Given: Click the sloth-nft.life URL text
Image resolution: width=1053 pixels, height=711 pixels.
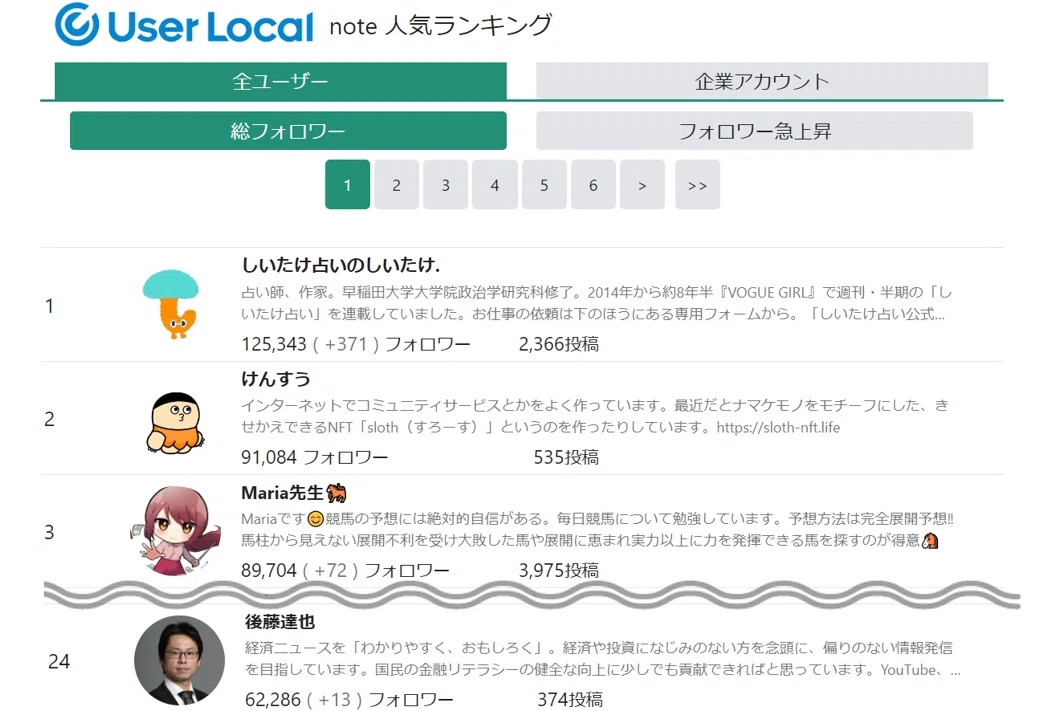Looking at the screenshot, I should (x=778, y=428).
